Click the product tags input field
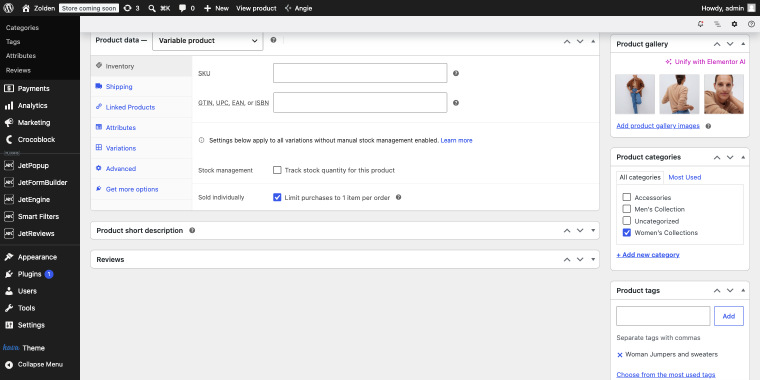Image resolution: width=760 pixels, height=380 pixels. coord(663,316)
